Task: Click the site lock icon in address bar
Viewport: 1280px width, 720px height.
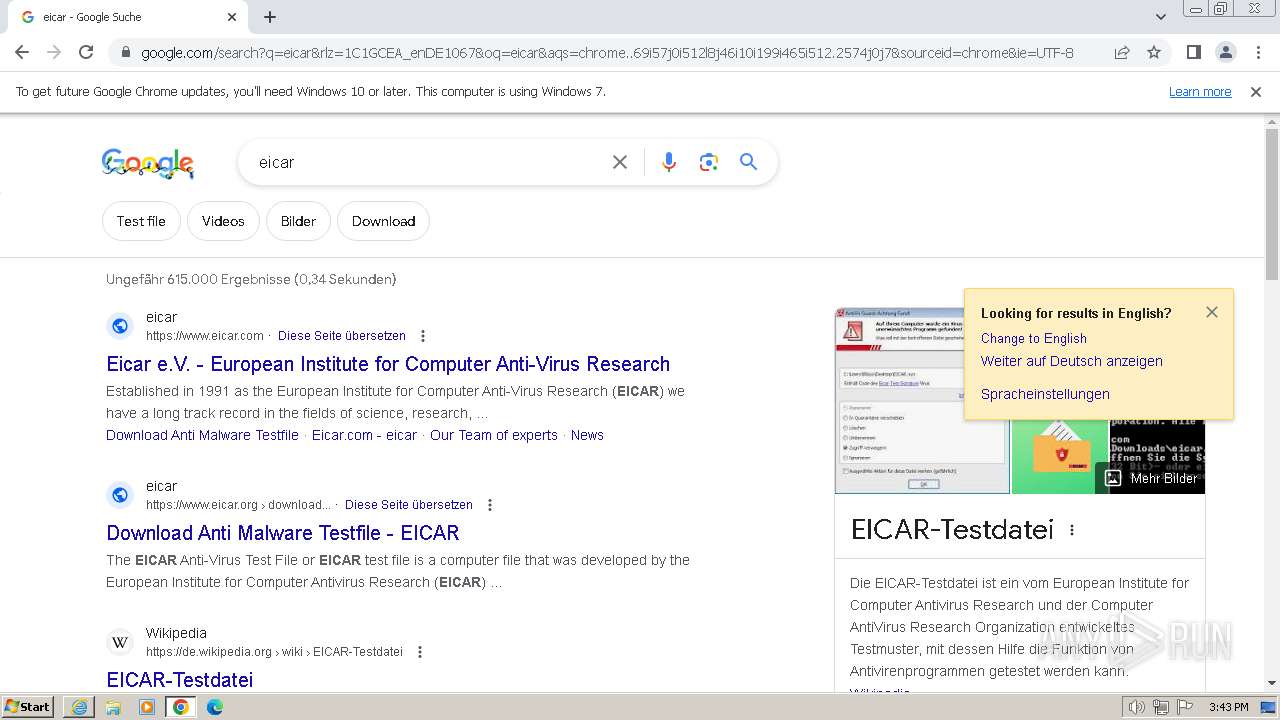Action: 126,52
